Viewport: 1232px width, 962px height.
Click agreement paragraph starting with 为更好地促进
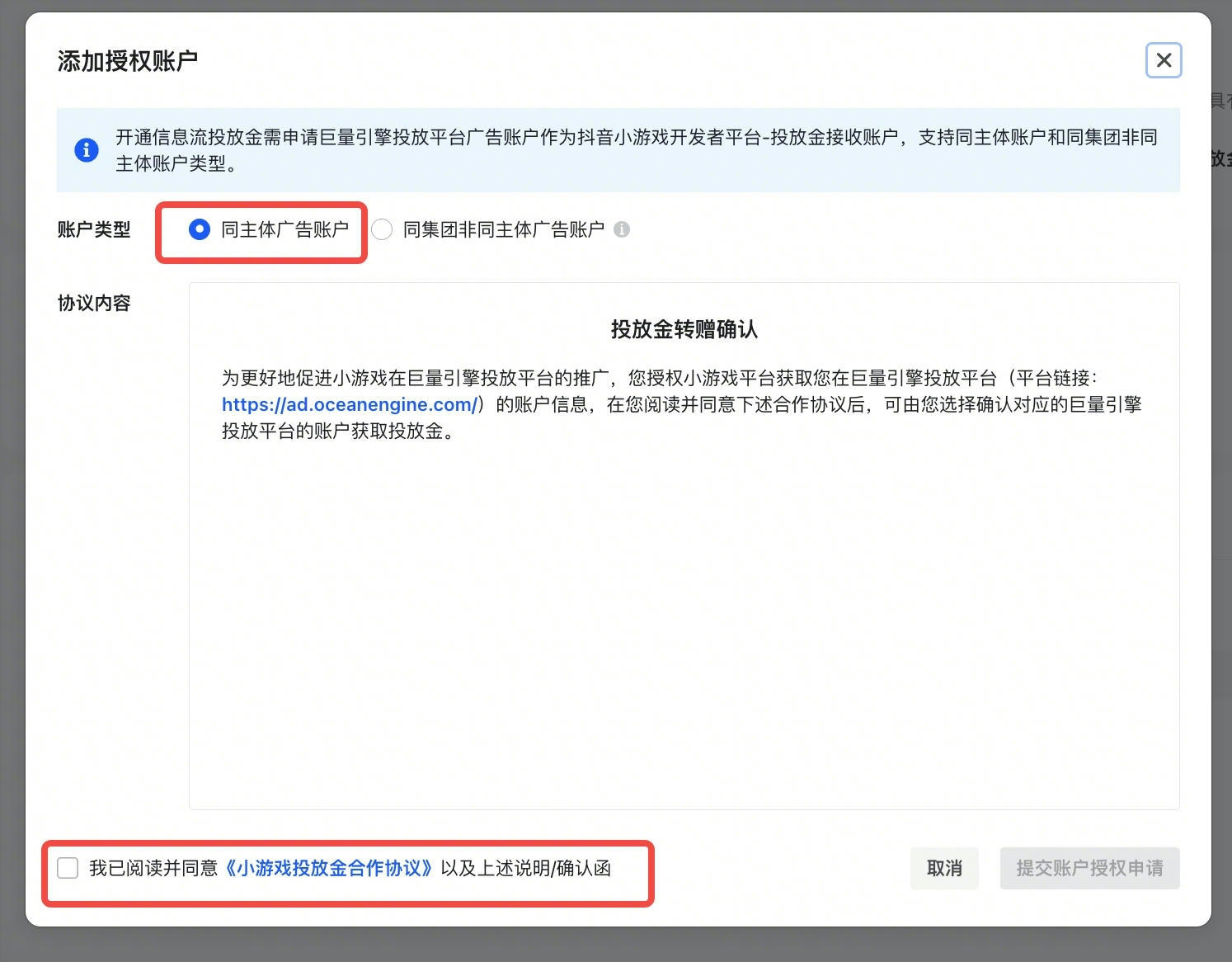coord(681,404)
